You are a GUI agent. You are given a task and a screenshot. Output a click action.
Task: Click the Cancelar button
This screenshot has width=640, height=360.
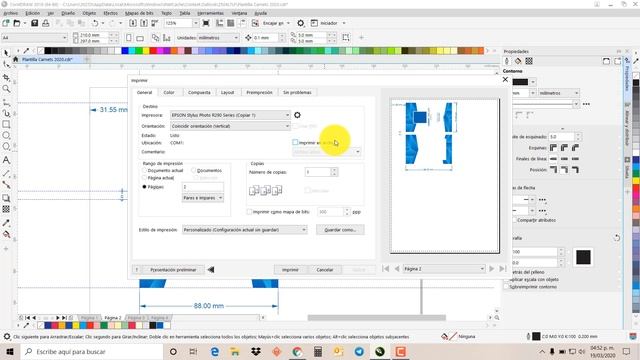point(325,270)
